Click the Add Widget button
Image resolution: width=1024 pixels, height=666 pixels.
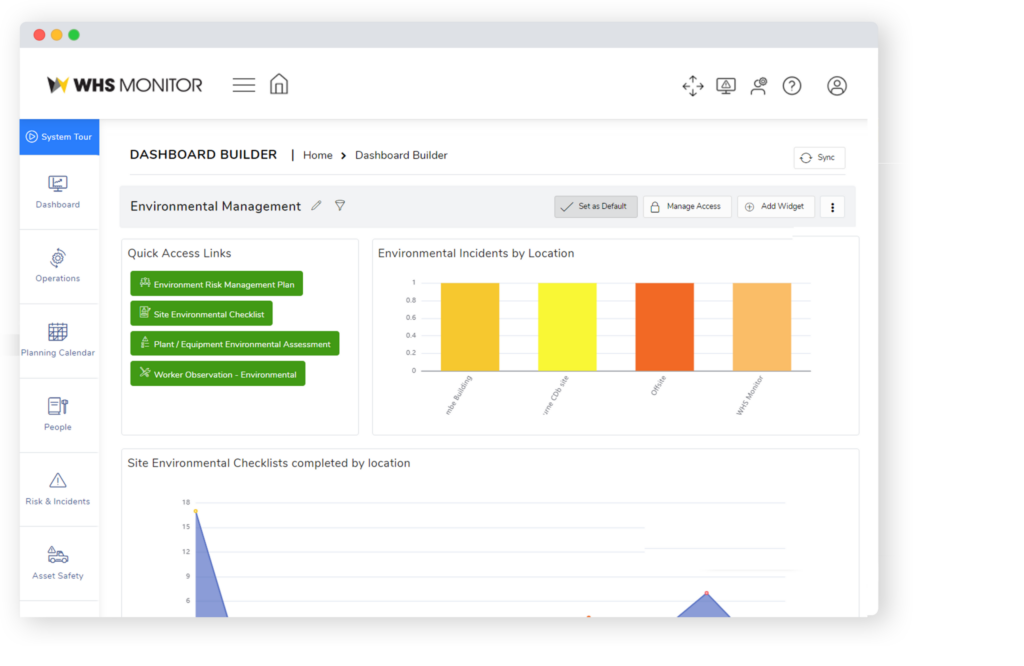point(775,207)
